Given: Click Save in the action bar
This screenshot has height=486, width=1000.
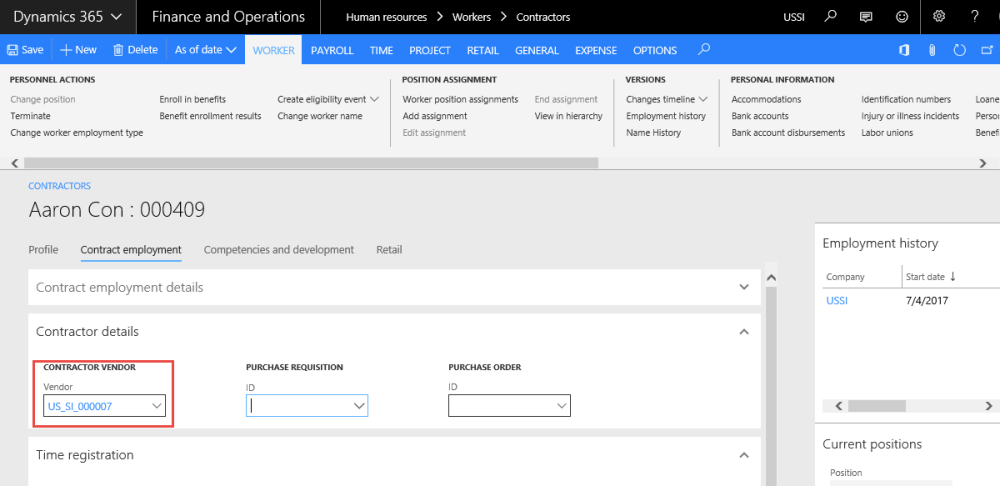Looking at the screenshot, I should pyautogui.click(x=25, y=50).
